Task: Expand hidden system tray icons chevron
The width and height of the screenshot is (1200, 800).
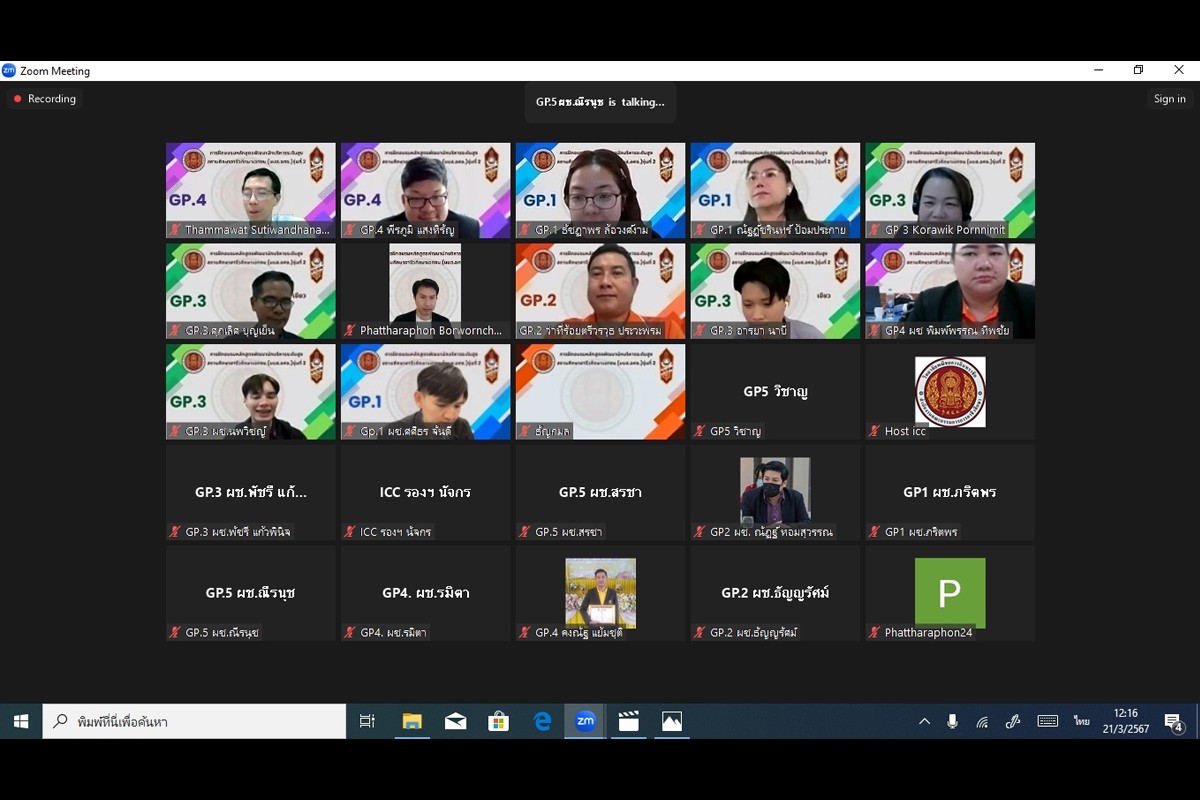Action: 924,721
